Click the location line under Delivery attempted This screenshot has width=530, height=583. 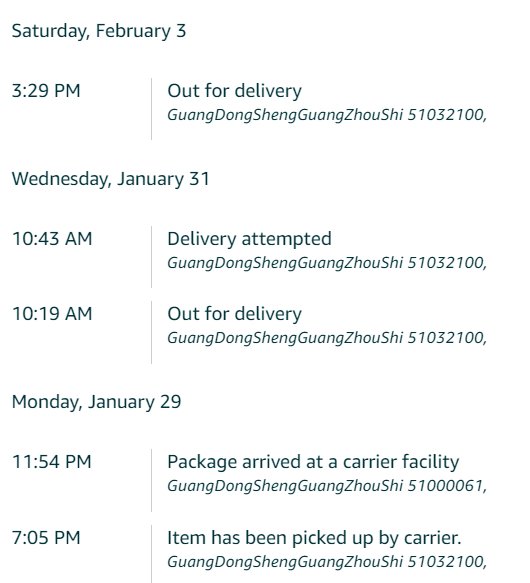[x=327, y=263]
